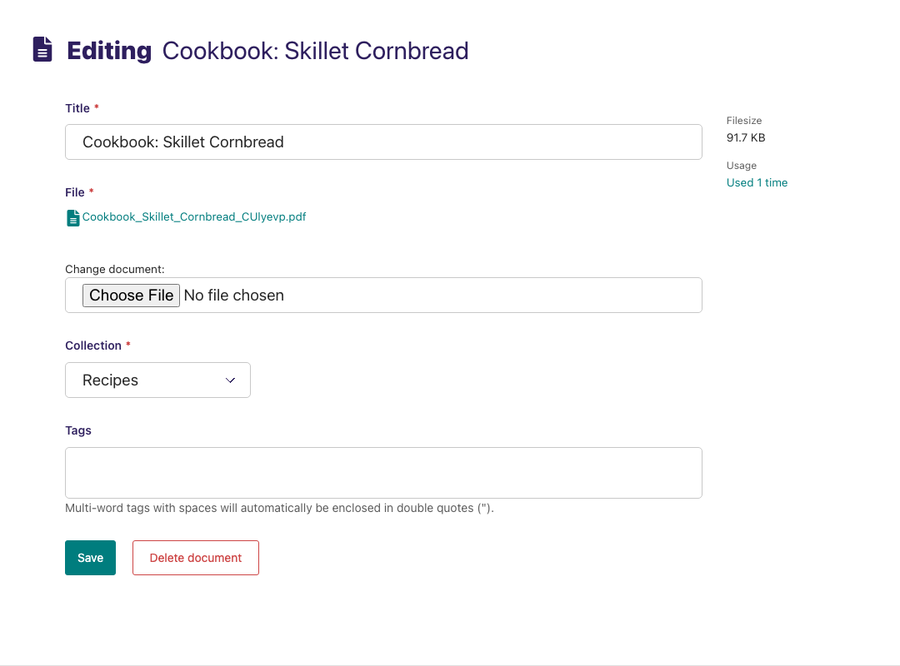Click the green PDF file icon

(x=73, y=217)
